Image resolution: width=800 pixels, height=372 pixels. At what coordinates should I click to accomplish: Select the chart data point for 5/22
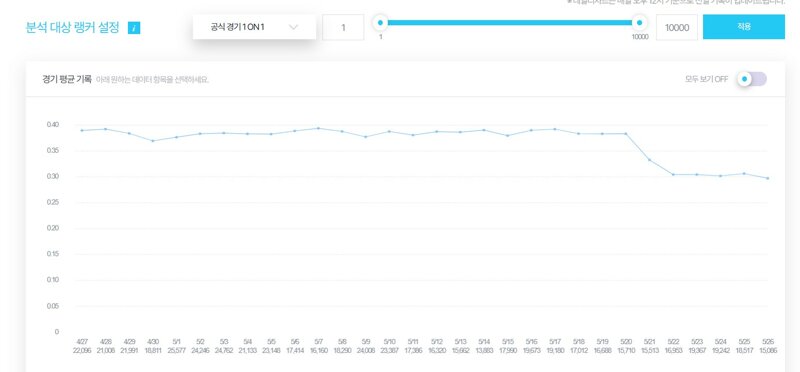click(x=673, y=175)
